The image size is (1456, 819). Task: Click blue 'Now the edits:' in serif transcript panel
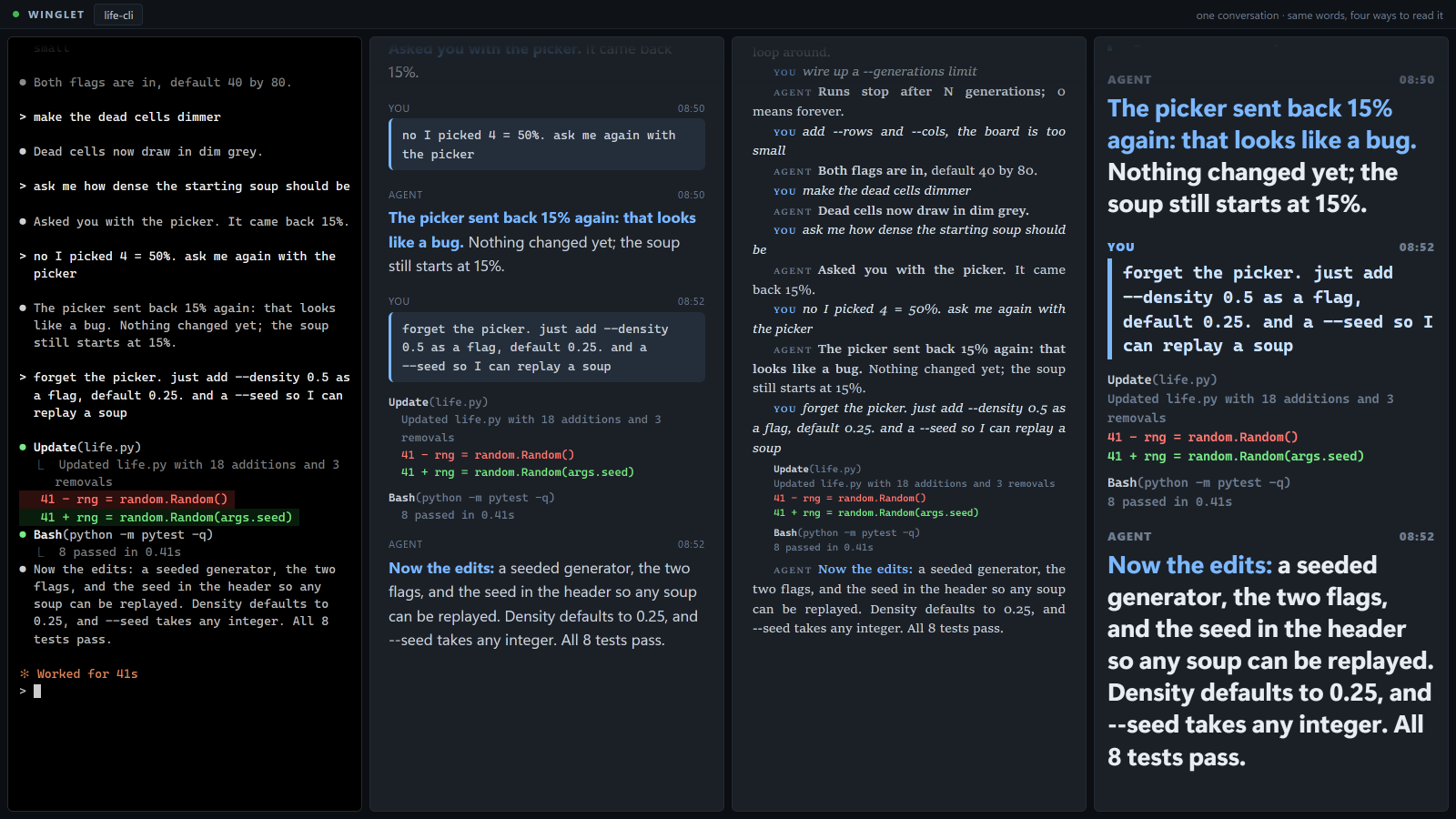coord(865,569)
